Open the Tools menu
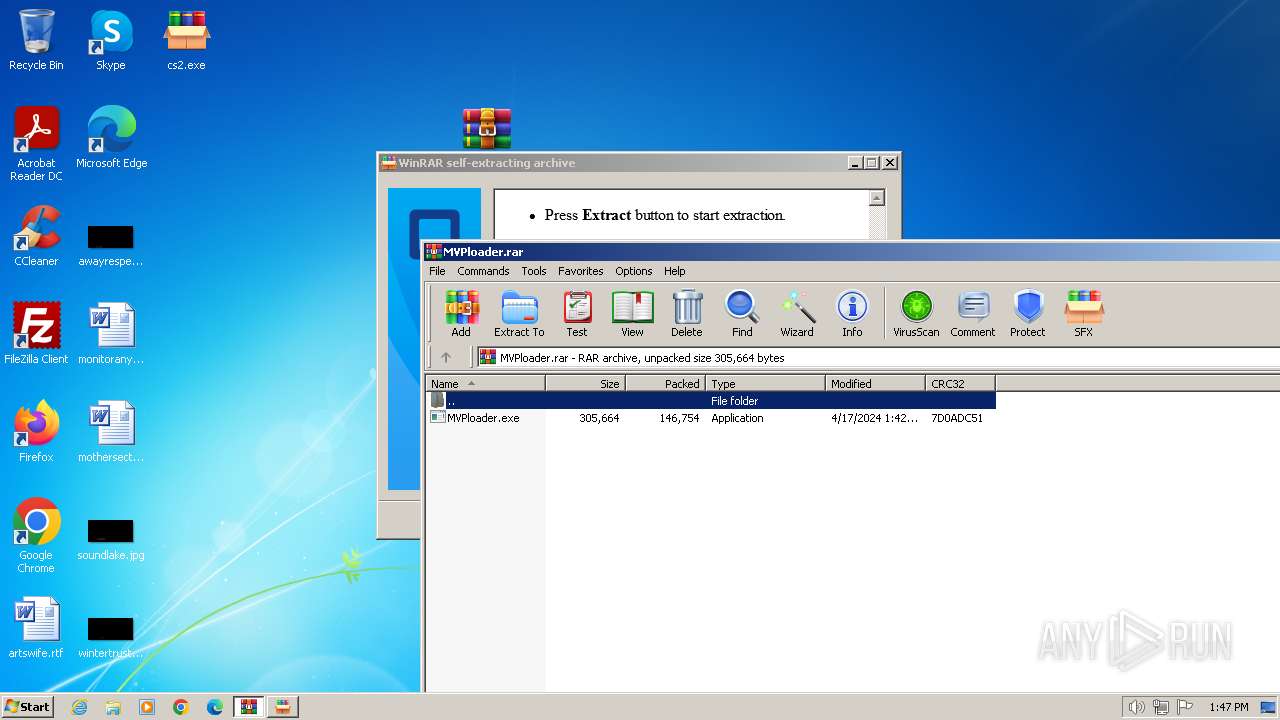The height and width of the screenshot is (720, 1280). (x=534, y=271)
